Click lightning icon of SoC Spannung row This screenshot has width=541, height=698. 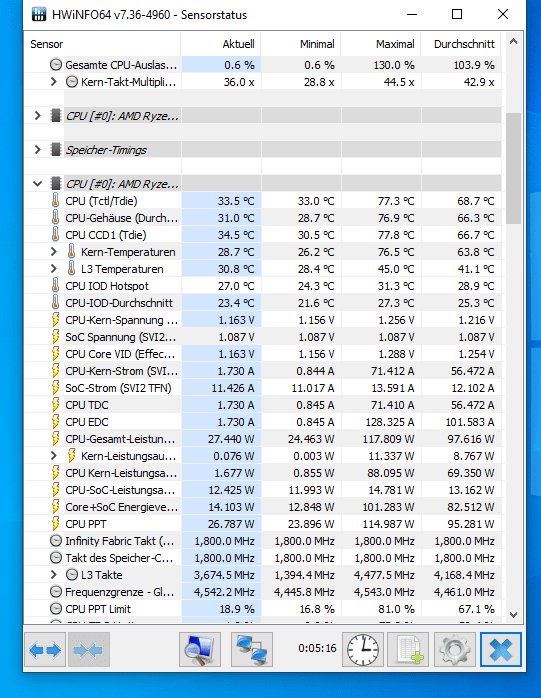pos(55,337)
